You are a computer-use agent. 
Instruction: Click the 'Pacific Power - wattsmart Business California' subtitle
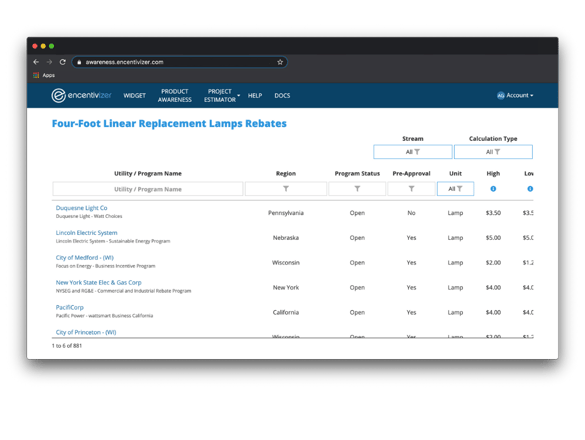click(x=104, y=316)
